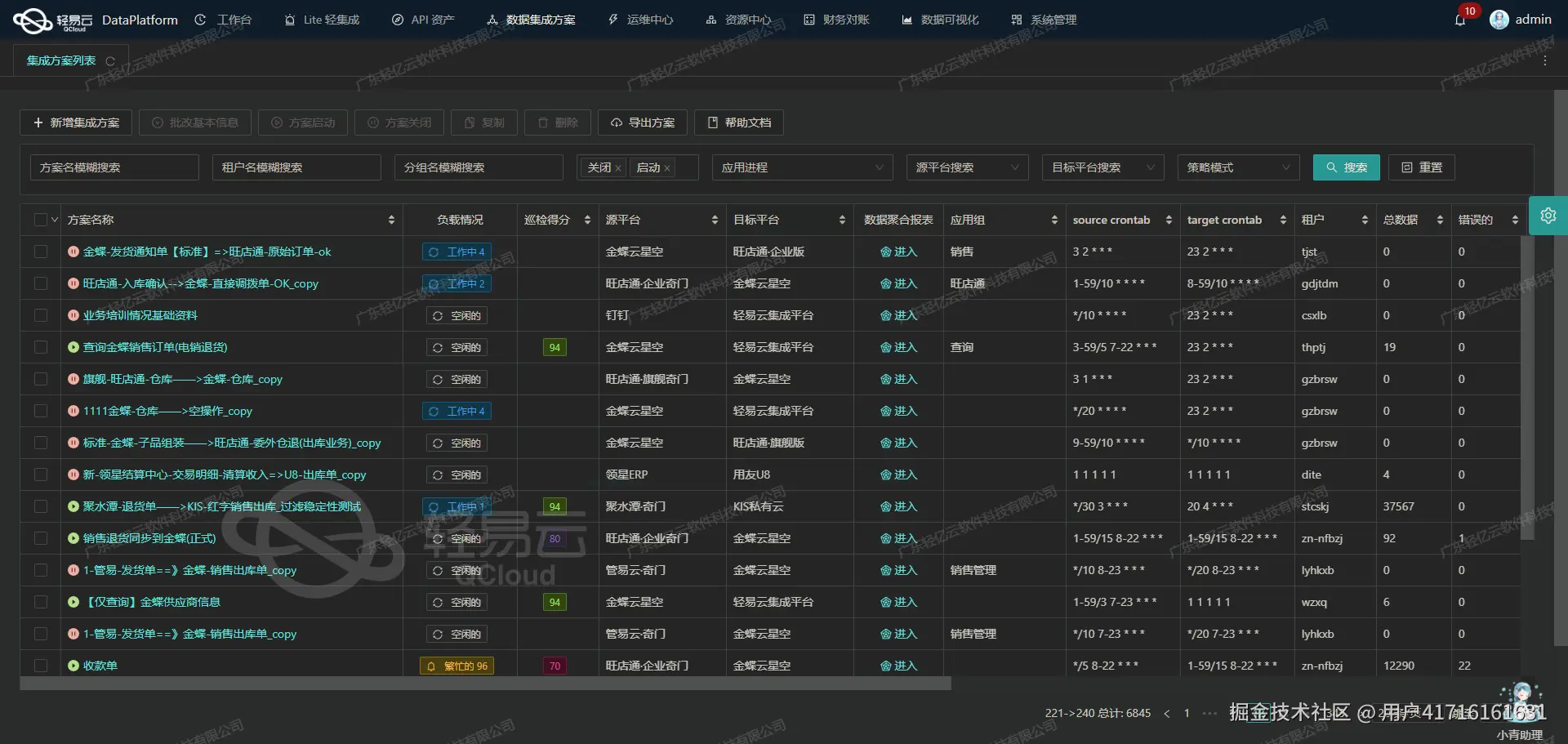This screenshot has height=744, width=1568.
Task: Check the 查询金蝶销售订单 row checkbox
Action: coord(41,347)
